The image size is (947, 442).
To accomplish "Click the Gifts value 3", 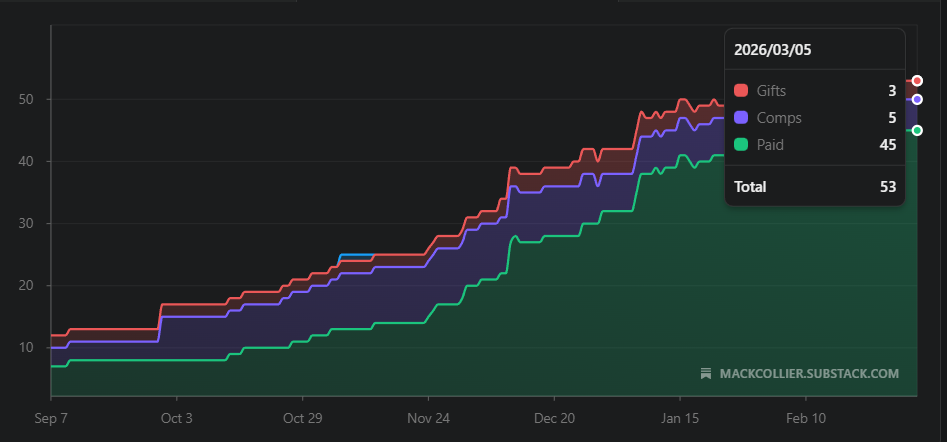I will pyautogui.click(x=892, y=91).
